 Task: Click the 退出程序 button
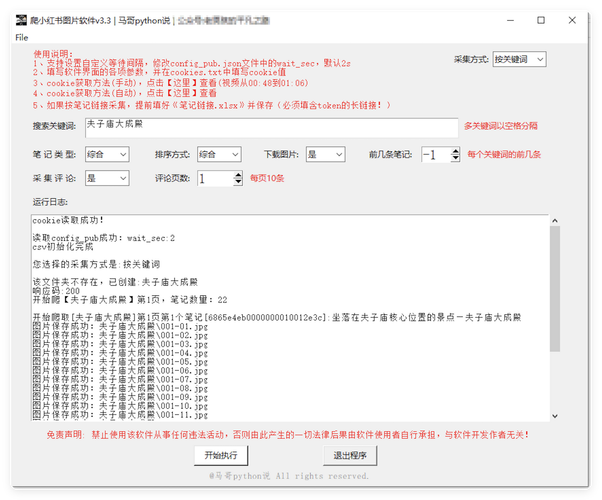[x=357, y=455]
